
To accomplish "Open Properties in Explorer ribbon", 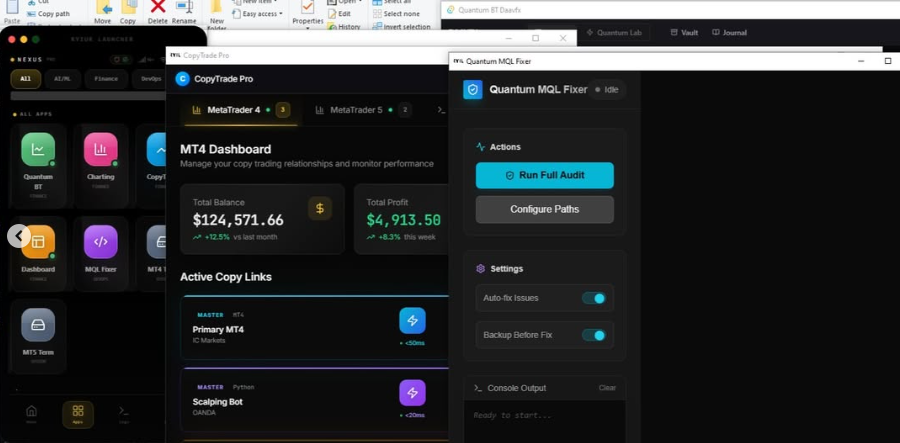I will pos(308,14).
